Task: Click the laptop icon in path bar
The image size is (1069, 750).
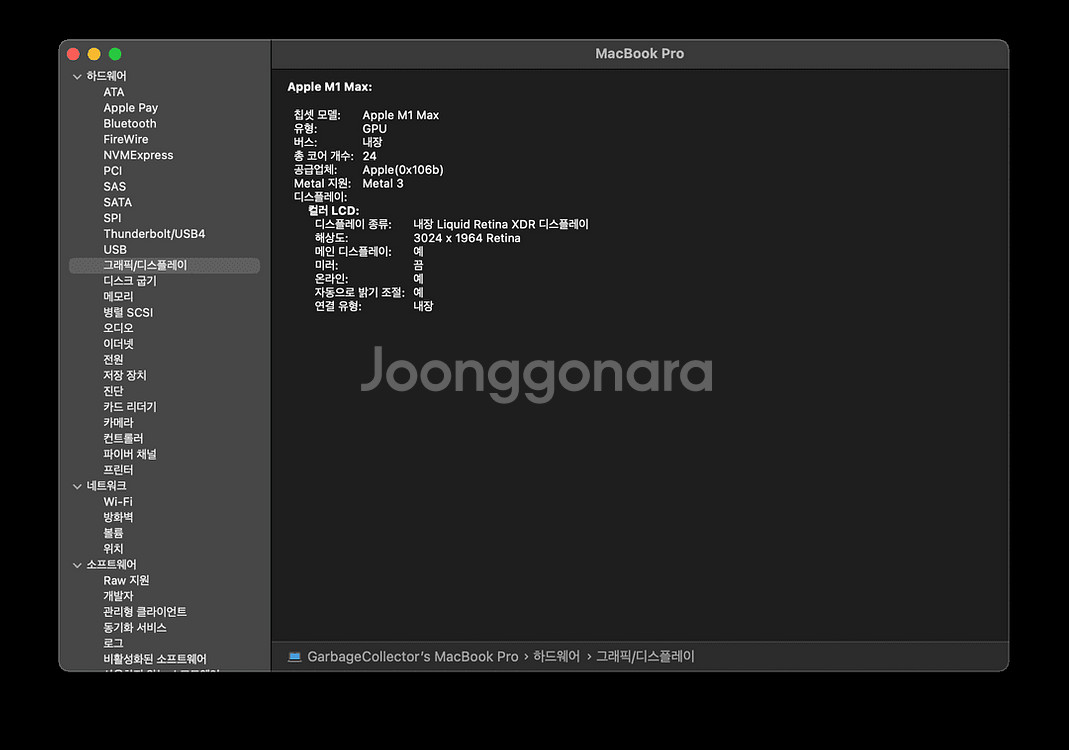Action: (295, 657)
